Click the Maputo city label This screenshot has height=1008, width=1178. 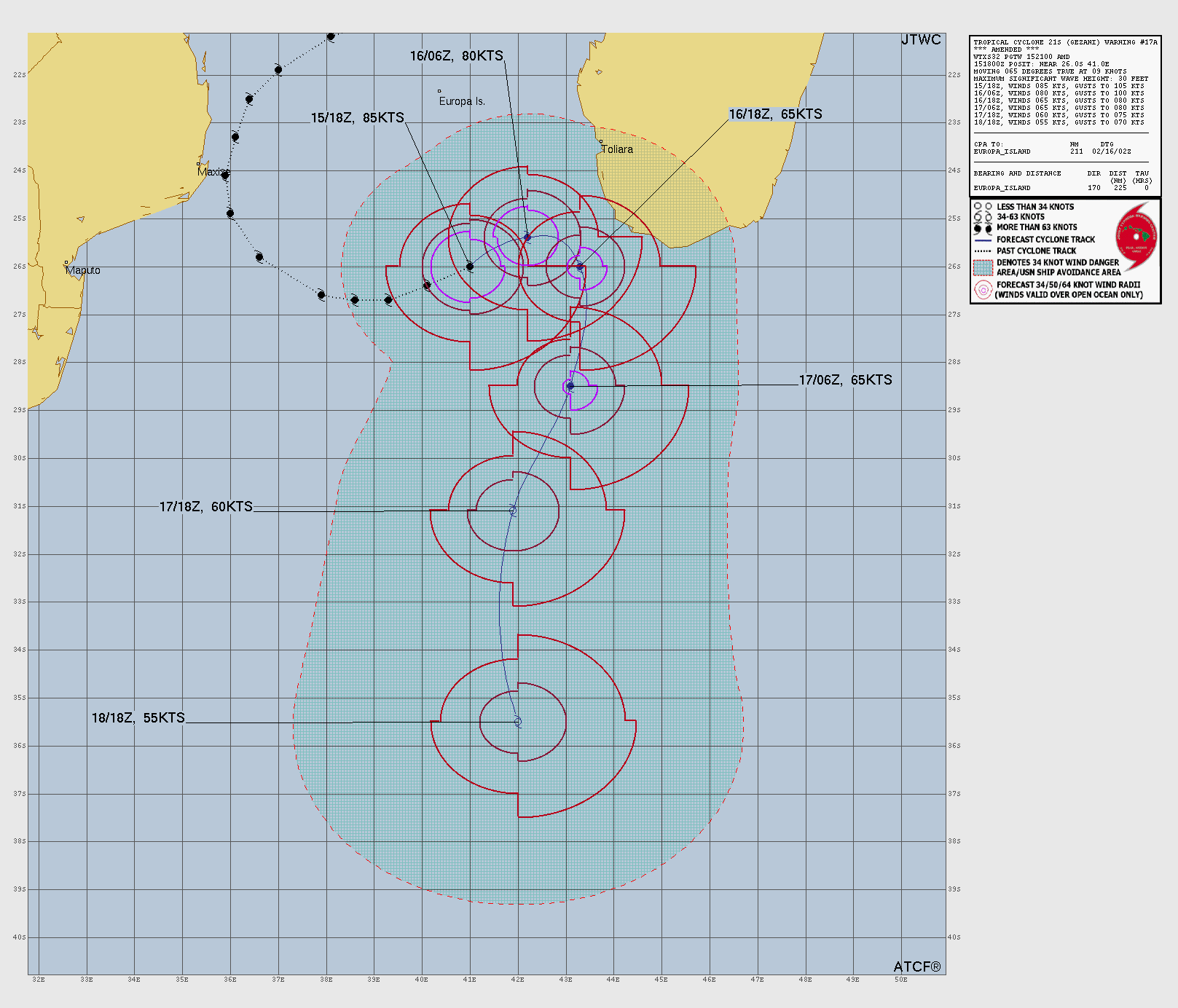[83, 270]
